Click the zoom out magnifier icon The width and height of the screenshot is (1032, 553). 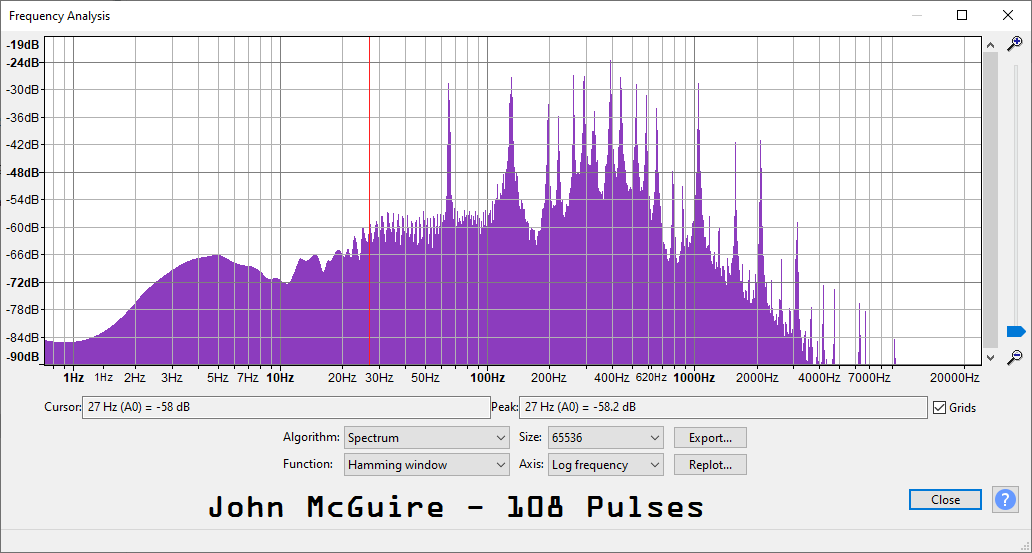[1015, 357]
